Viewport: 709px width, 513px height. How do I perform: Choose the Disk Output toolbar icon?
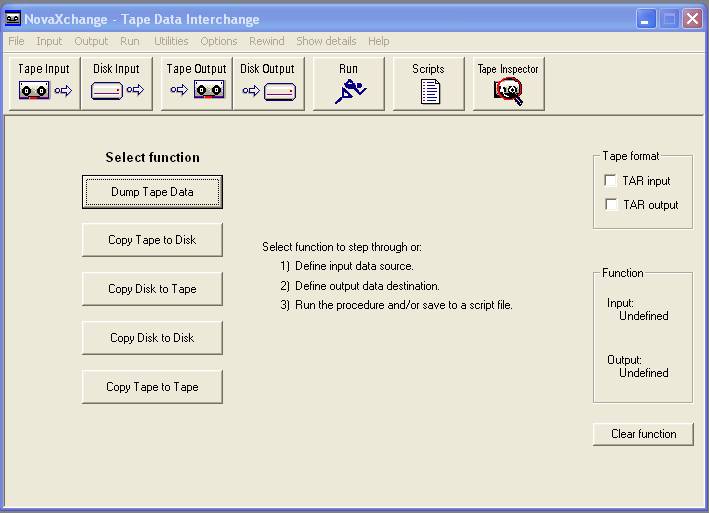pyautogui.click(x=268, y=83)
